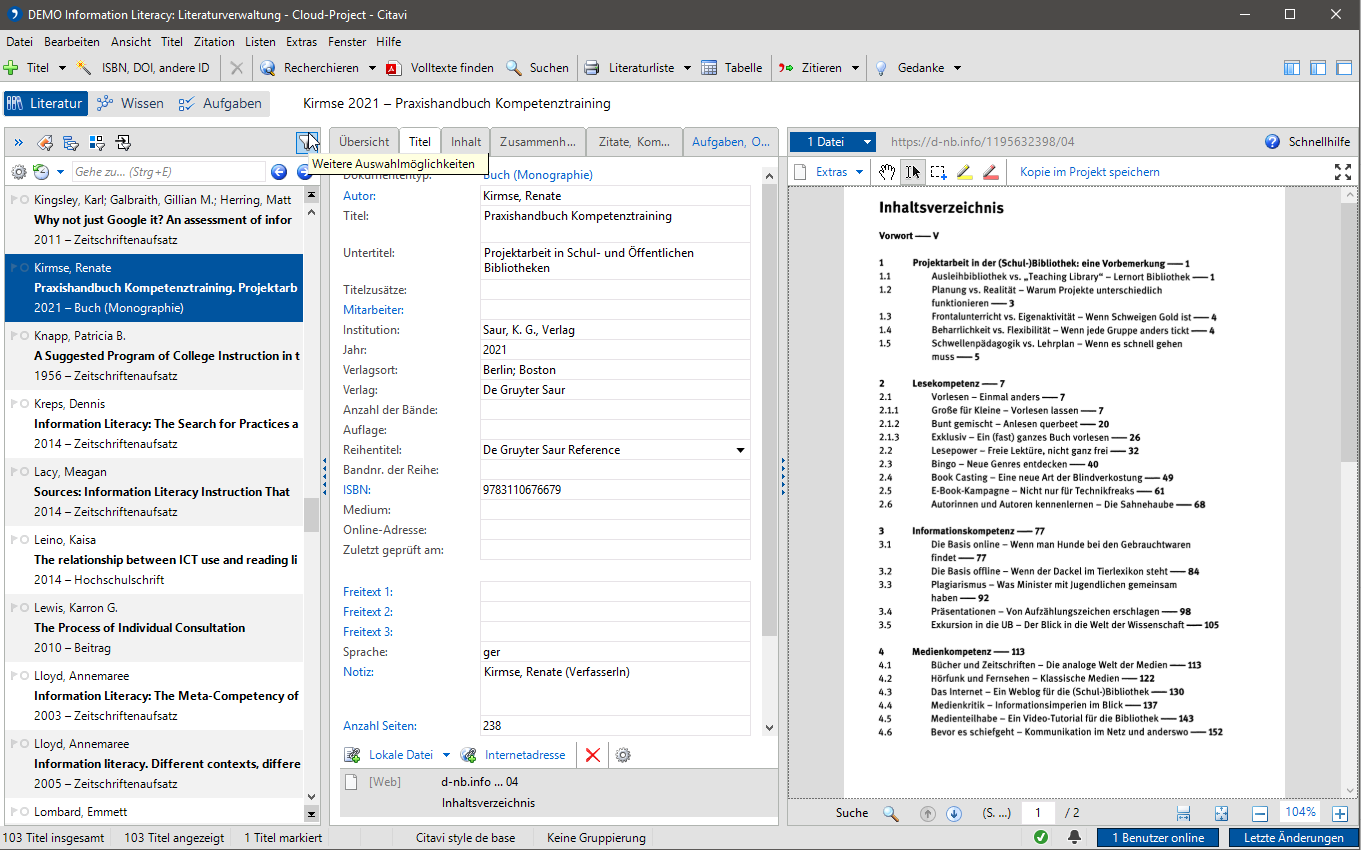Click the green checkmark sync status icon

pos(1041,837)
